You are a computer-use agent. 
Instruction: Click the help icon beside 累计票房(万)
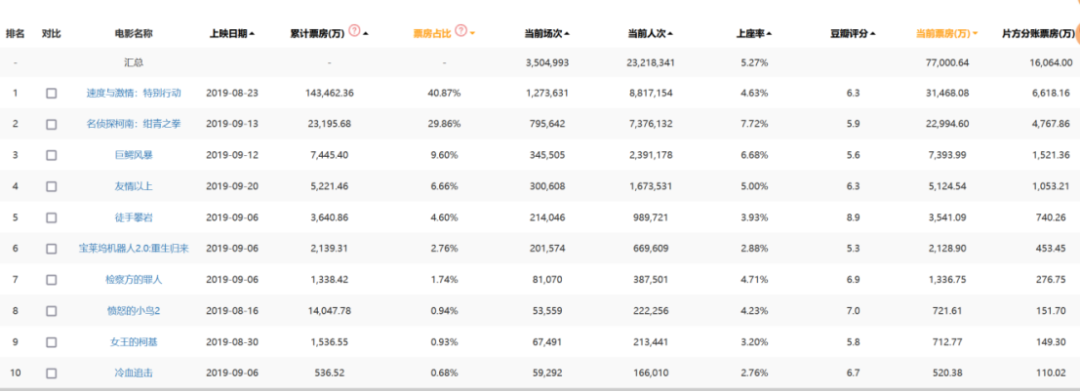point(354,30)
